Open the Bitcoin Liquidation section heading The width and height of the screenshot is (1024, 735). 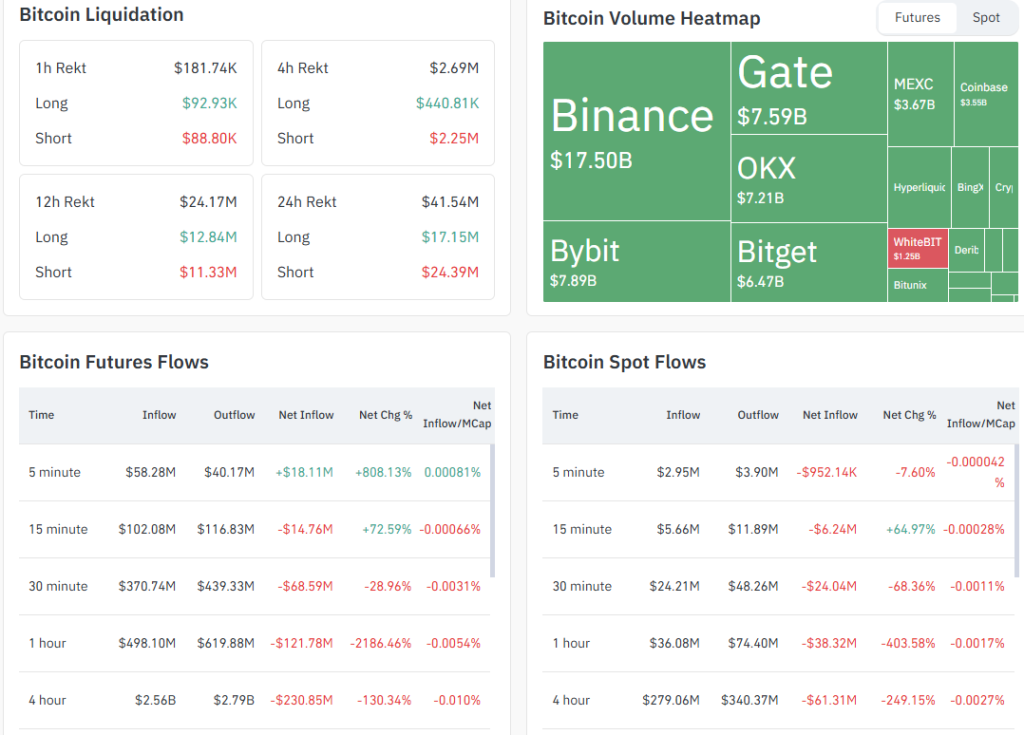tap(99, 15)
